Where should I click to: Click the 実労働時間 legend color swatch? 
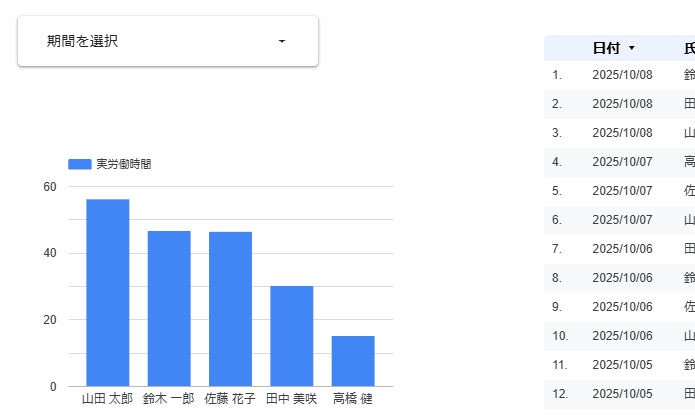(79, 163)
